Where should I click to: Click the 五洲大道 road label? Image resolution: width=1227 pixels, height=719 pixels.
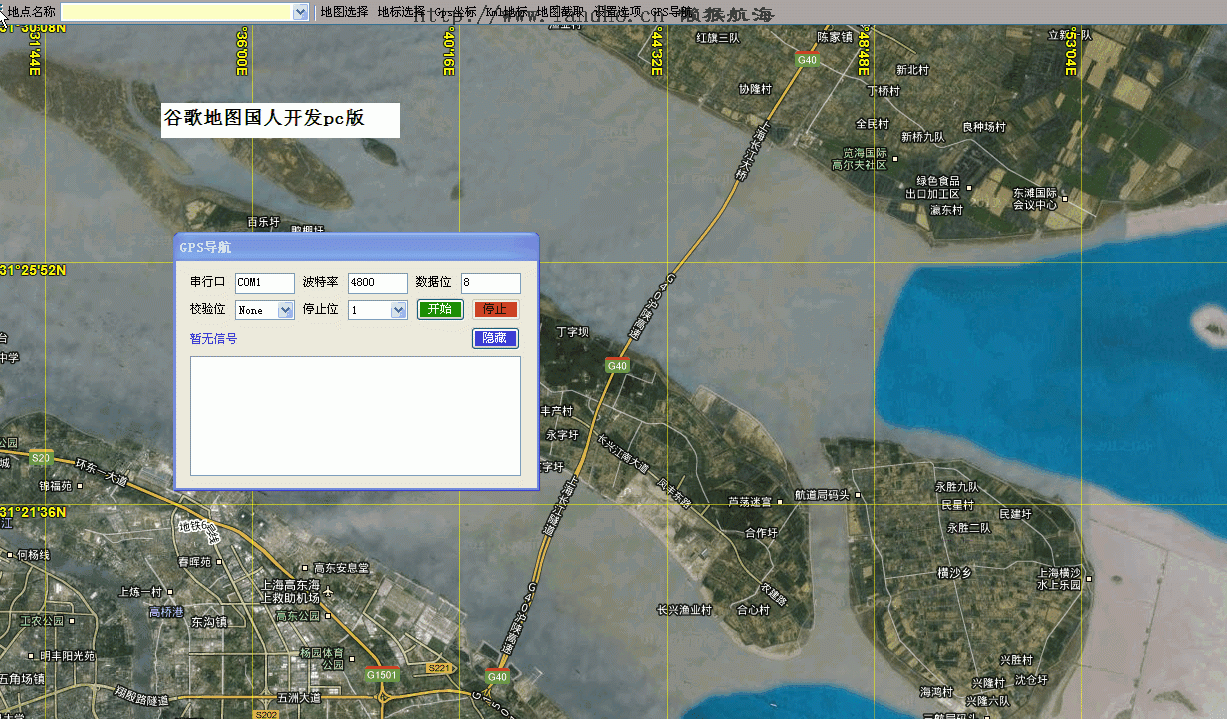click(x=299, y=697)
